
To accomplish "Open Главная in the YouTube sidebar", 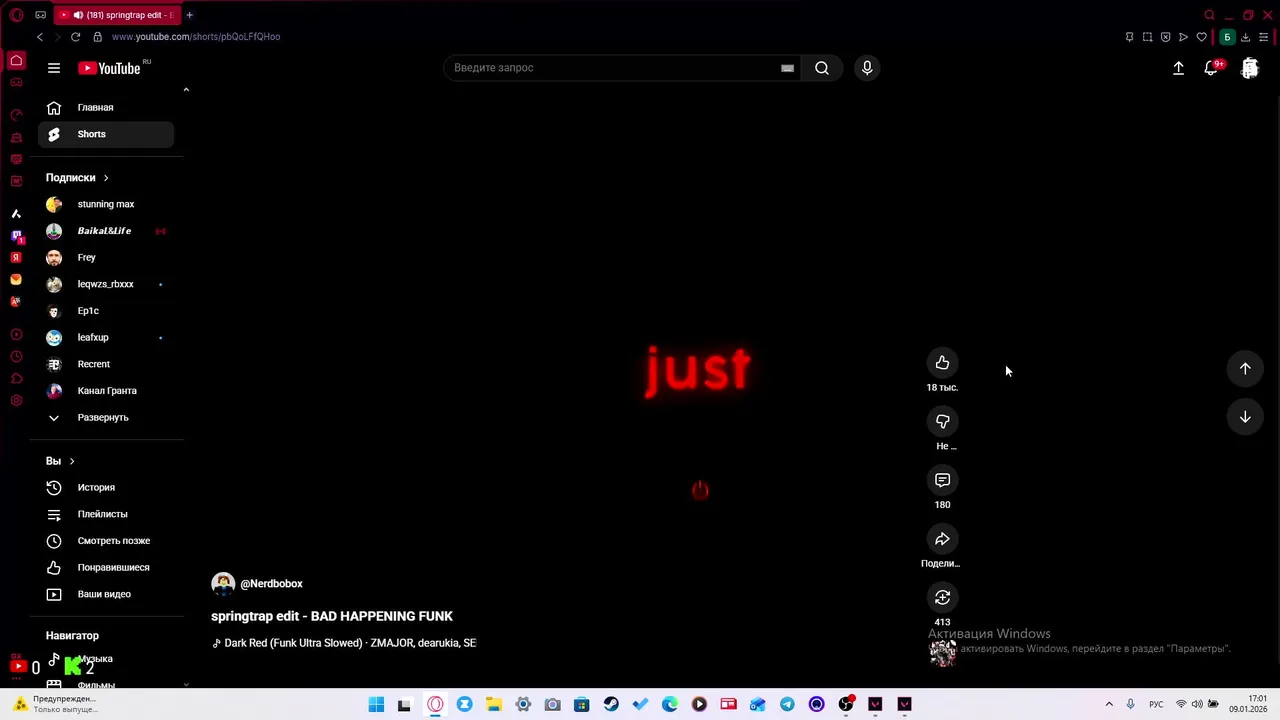I will point(106,107).
